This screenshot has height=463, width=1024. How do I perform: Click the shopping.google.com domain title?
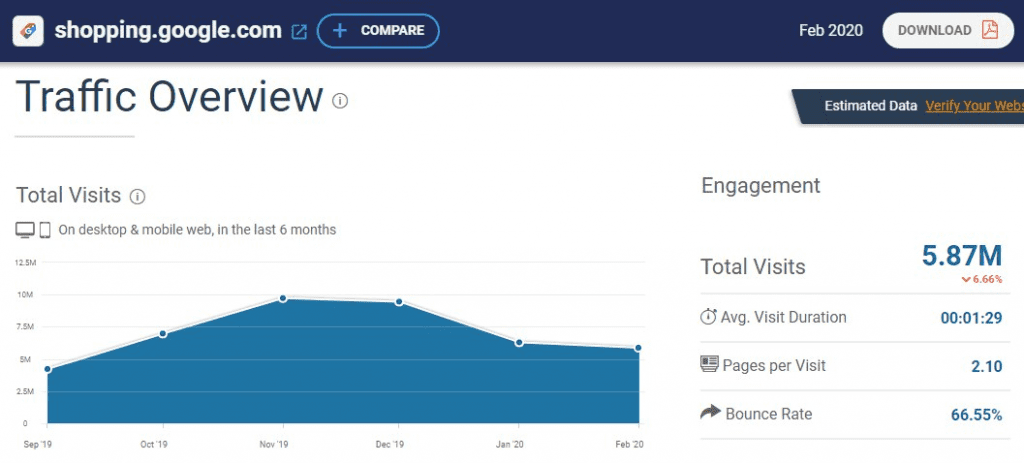point(168,30)
